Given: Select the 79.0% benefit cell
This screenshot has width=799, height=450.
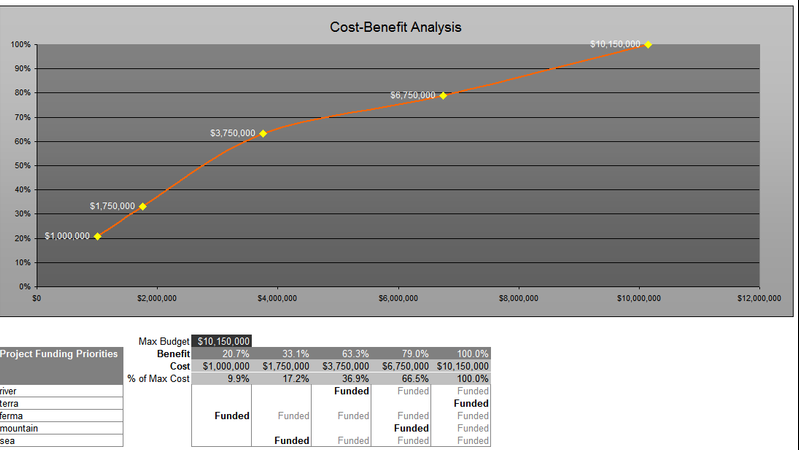Looking at the screenshot, I should point(401,354).
